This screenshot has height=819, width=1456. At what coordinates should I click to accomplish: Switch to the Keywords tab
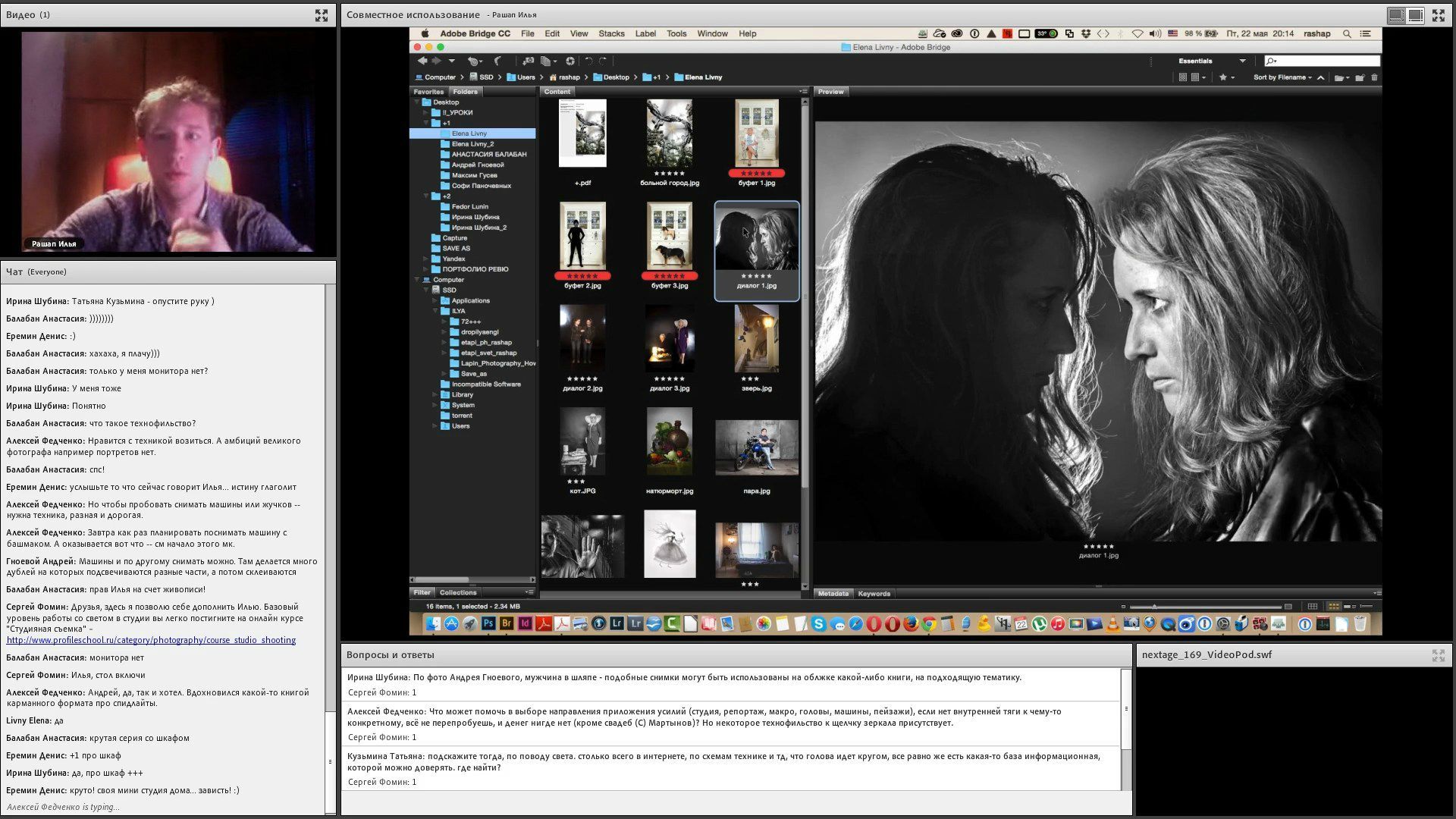874,594
